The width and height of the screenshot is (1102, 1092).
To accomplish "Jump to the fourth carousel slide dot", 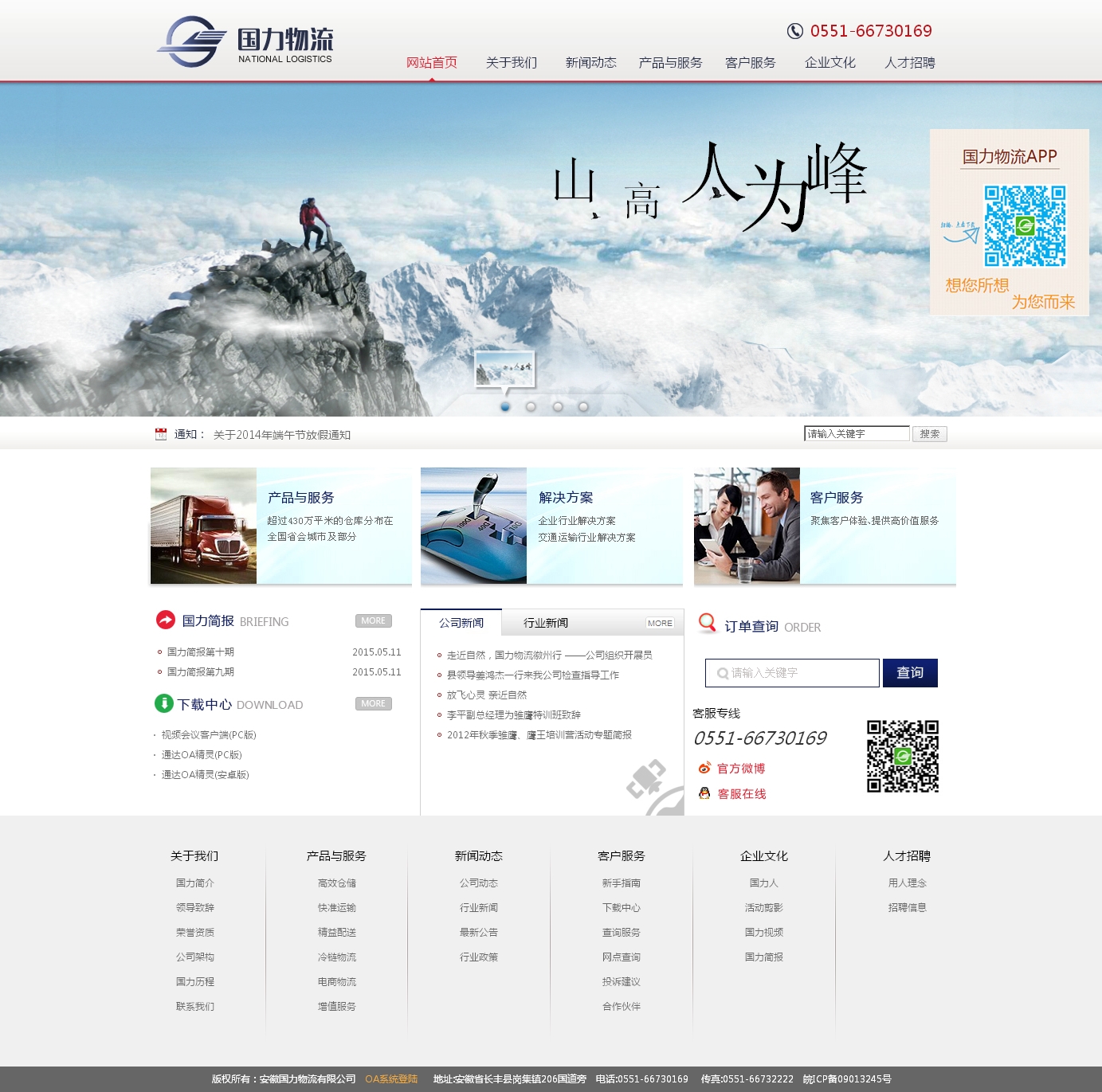I will click(x=583, y=407).
